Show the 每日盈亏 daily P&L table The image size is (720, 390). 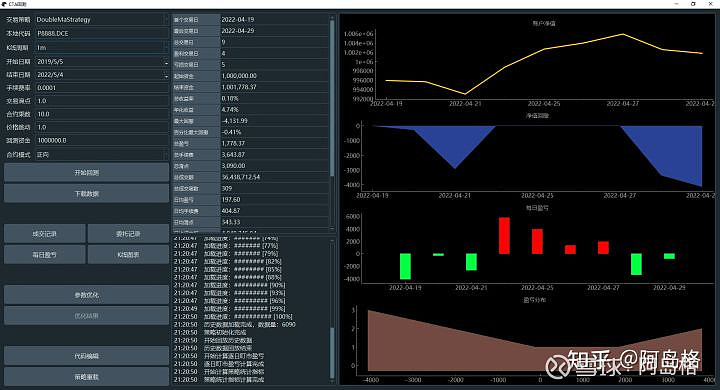pyautogui.click(x=45, y=254)
